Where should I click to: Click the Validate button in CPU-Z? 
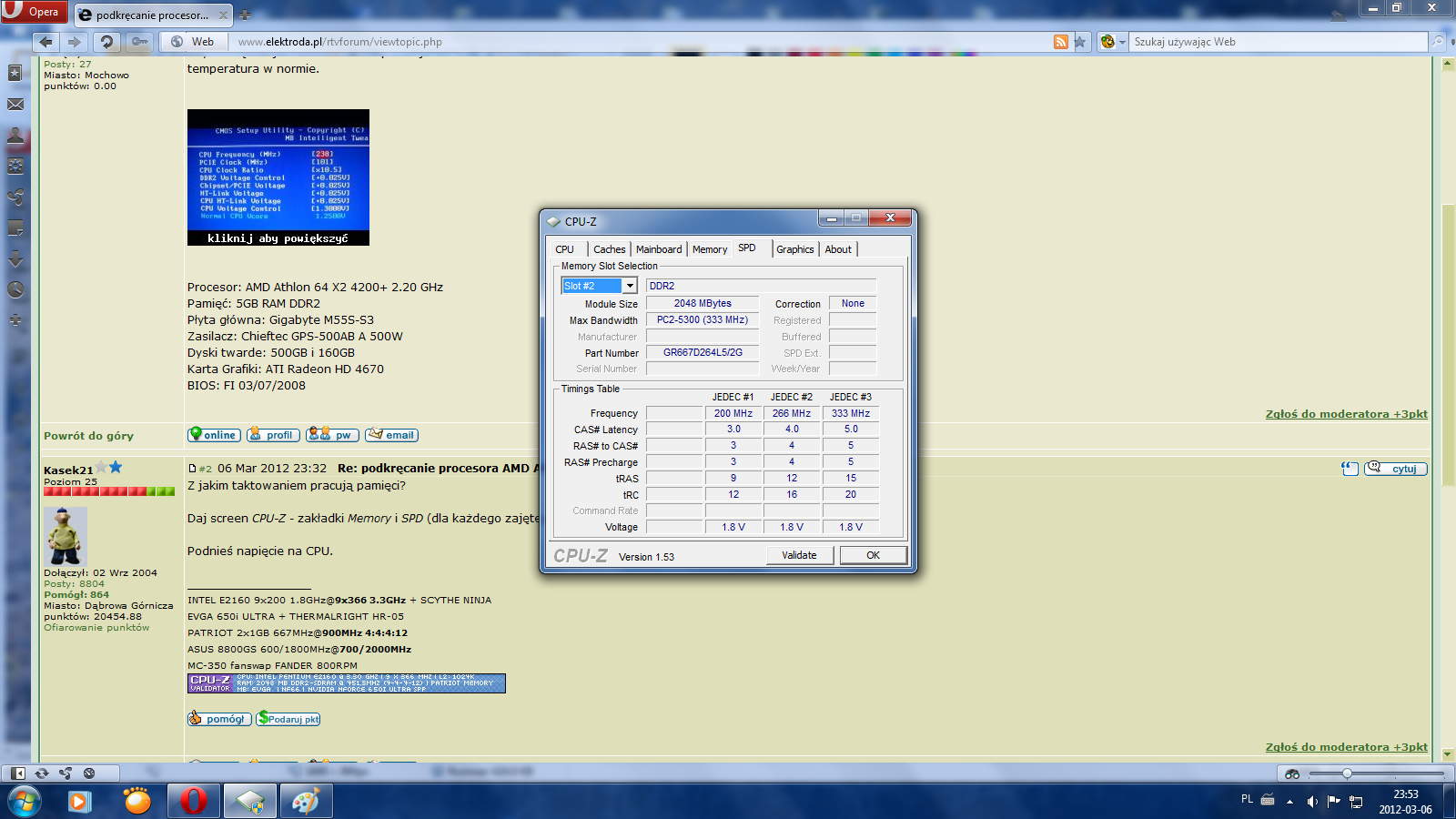799,555
